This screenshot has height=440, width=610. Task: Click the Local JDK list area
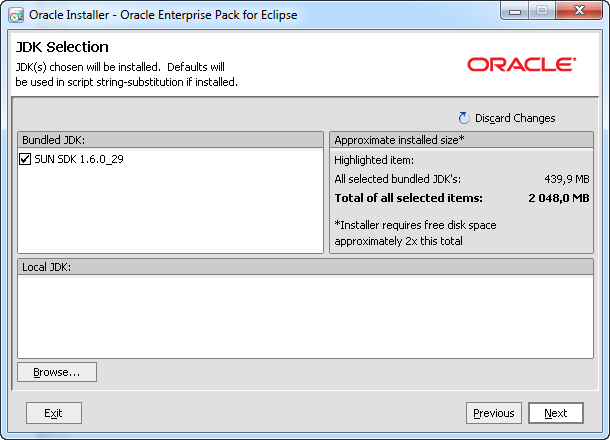coord(305,317)
